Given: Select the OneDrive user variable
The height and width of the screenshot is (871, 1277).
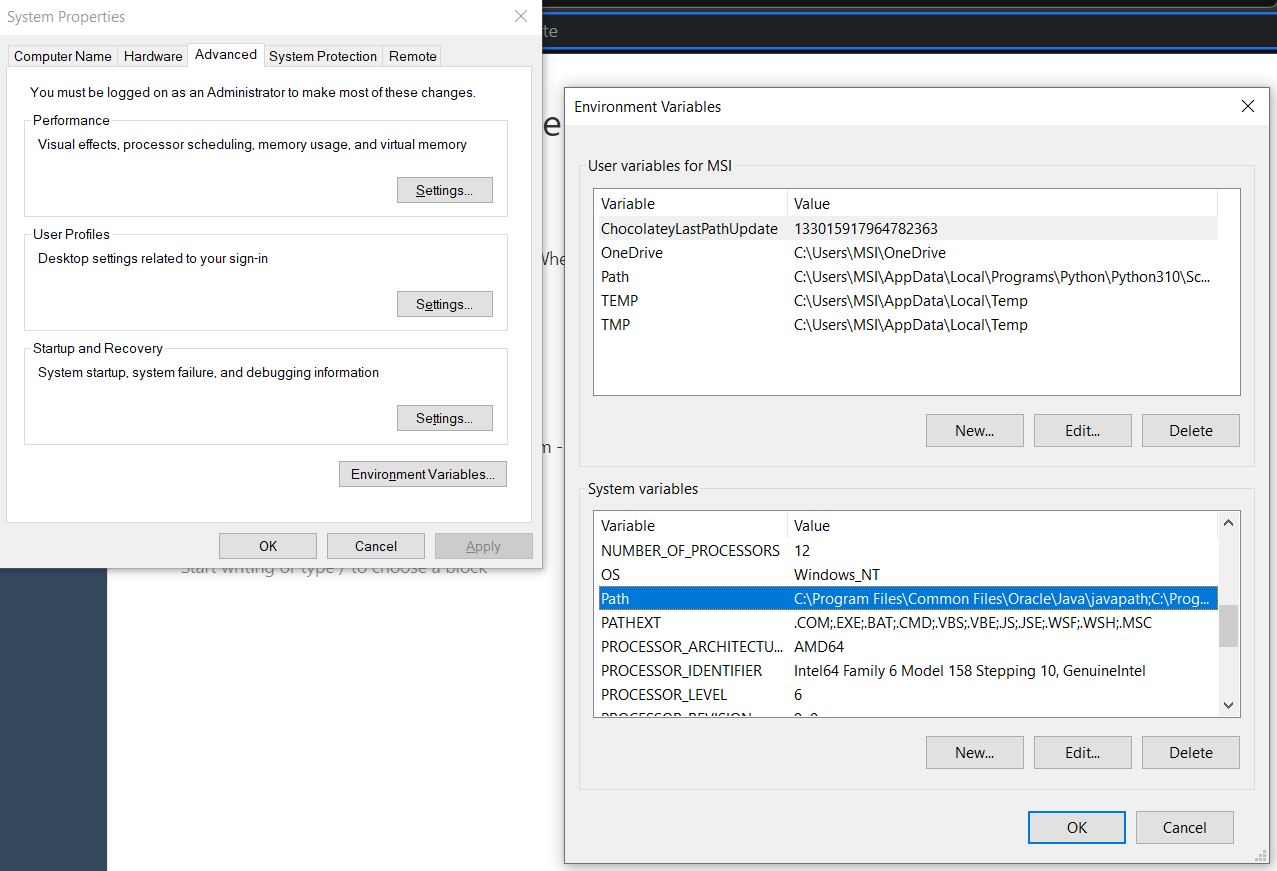Looking at the screenshot, I should pyautogui.click(x=907, y=253).
